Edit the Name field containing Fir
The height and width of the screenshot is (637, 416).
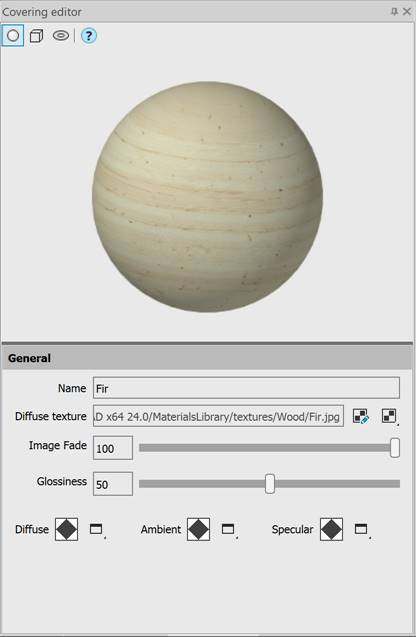246,388
